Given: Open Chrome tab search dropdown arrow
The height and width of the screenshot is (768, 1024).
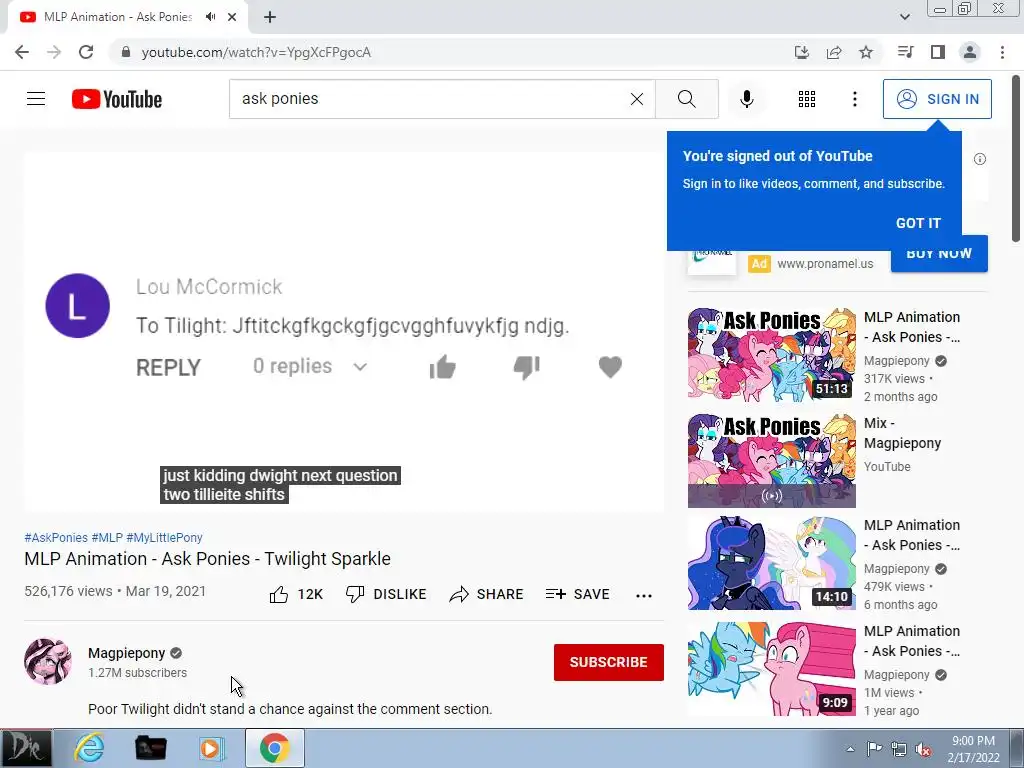Looking at the screenshot, I should point(904,17).
